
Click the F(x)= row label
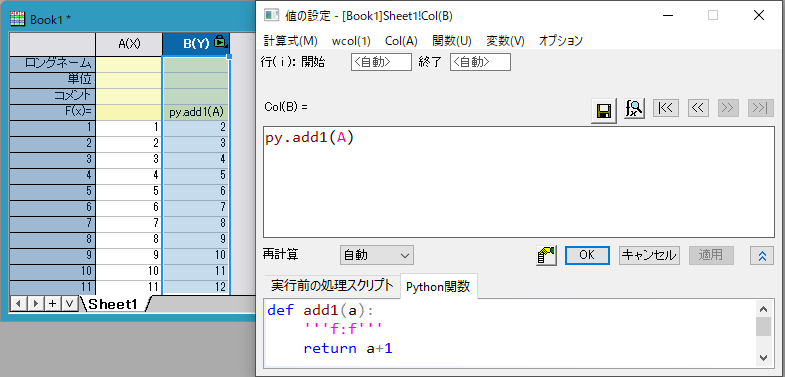pos(53,112)
